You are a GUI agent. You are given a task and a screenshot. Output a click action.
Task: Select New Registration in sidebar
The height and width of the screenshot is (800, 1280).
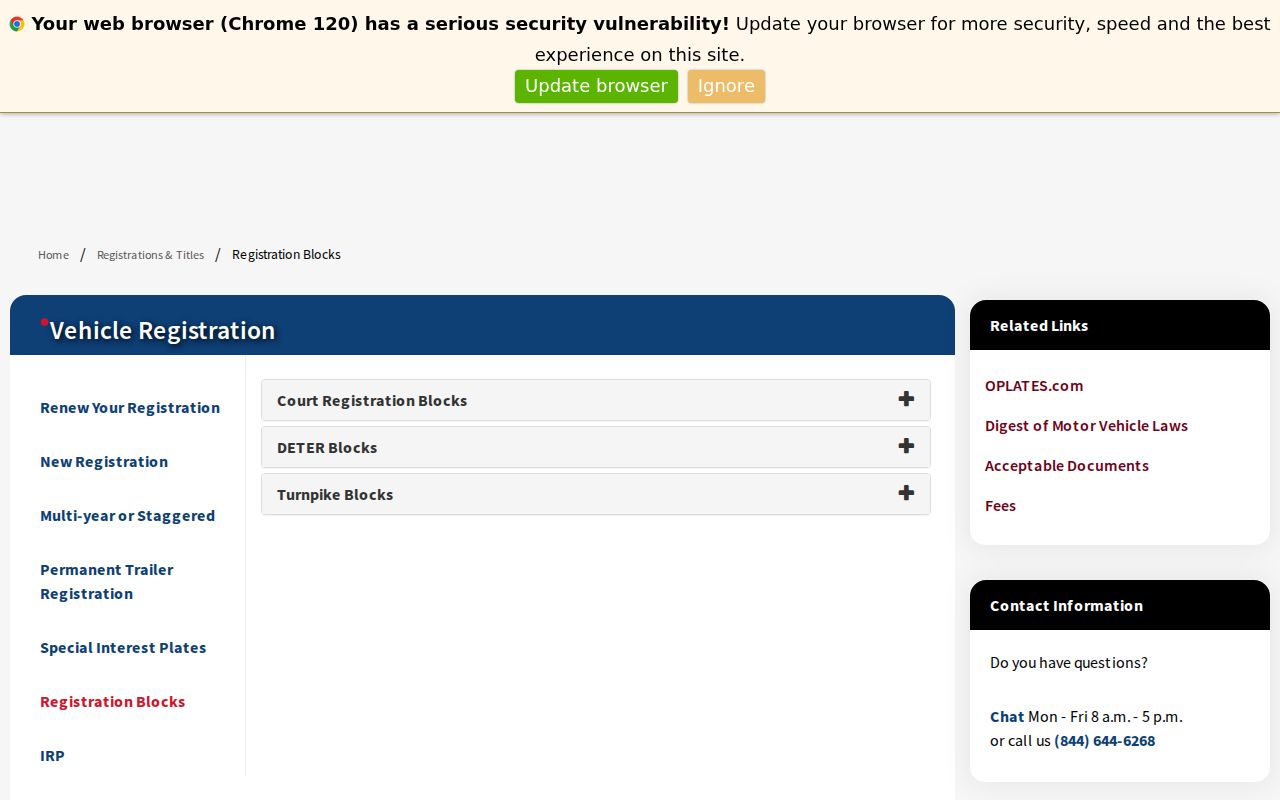click(104, 462)
